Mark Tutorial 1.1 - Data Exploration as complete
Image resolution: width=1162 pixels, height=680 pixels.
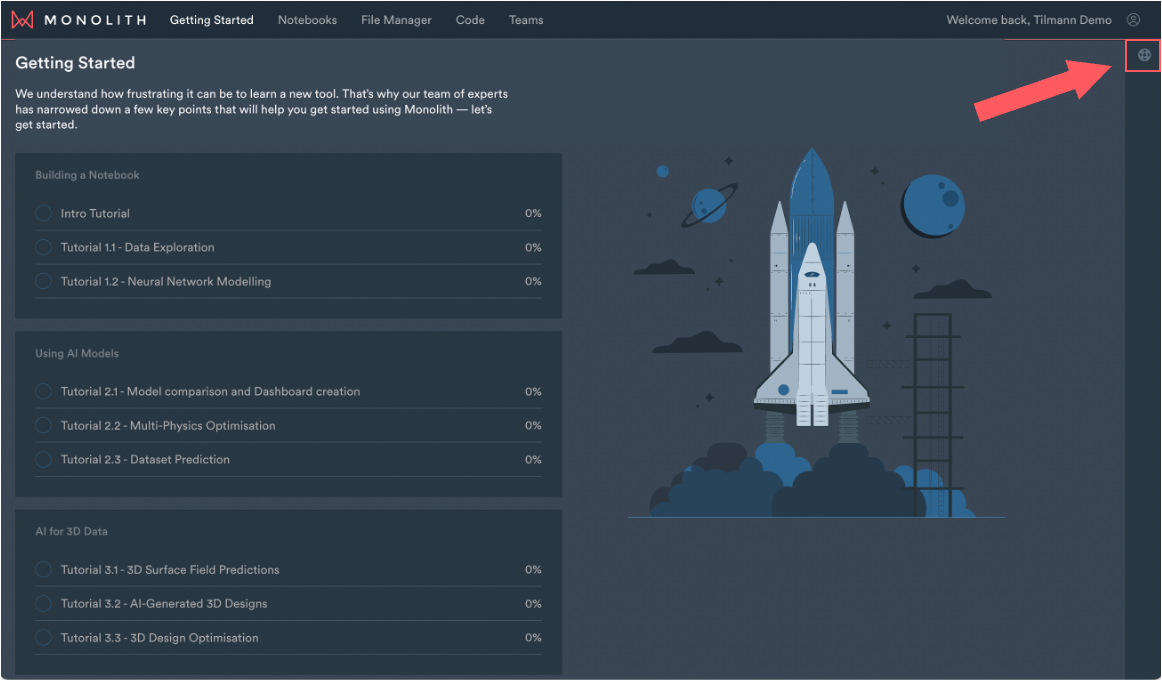[x=43, y=247]
